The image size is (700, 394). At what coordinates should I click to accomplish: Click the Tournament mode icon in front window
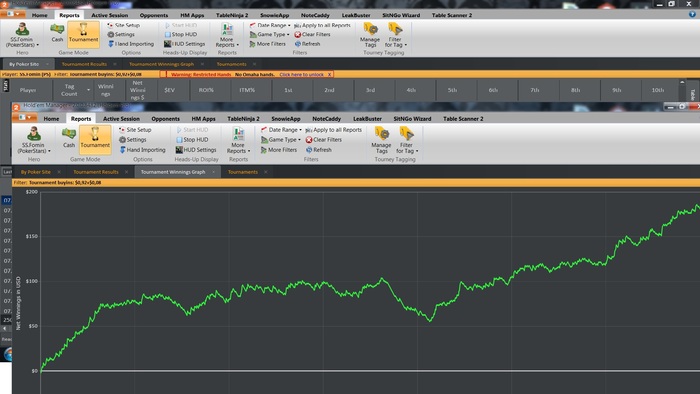pos(95,139)
